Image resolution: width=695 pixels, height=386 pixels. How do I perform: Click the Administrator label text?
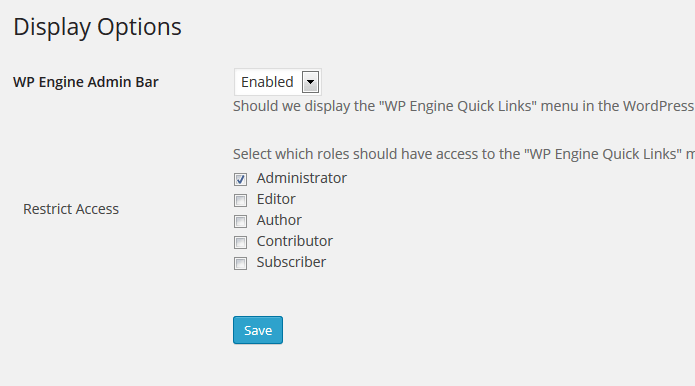301,178
